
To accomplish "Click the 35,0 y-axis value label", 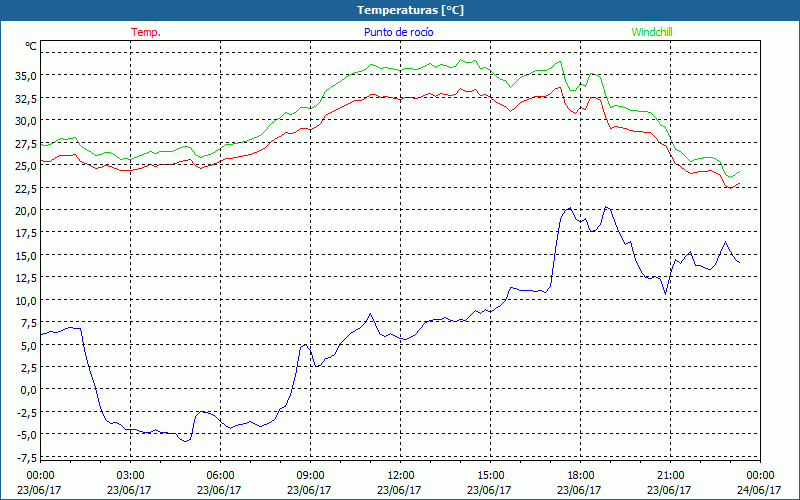I will click(x=25, y=76).
